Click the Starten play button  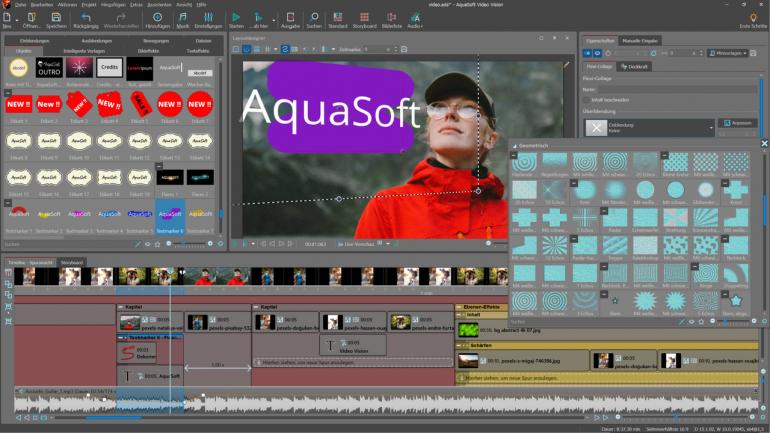[x=236, y=18]
